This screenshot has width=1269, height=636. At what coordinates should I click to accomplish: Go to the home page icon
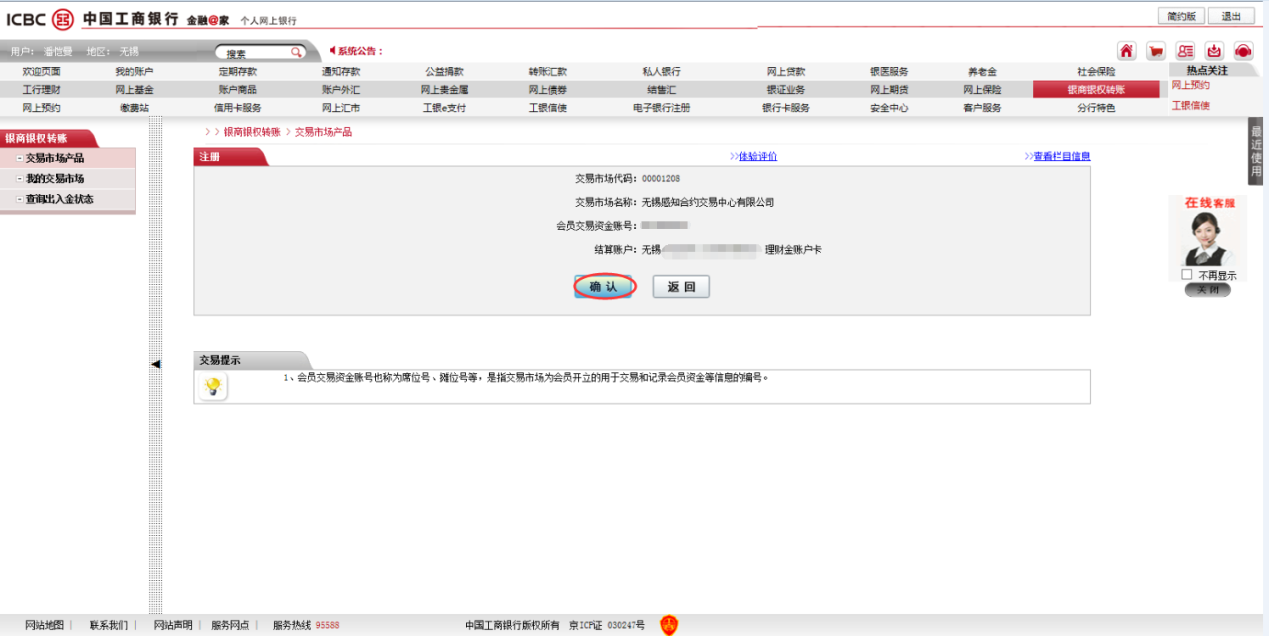(x=1127, y=51)
